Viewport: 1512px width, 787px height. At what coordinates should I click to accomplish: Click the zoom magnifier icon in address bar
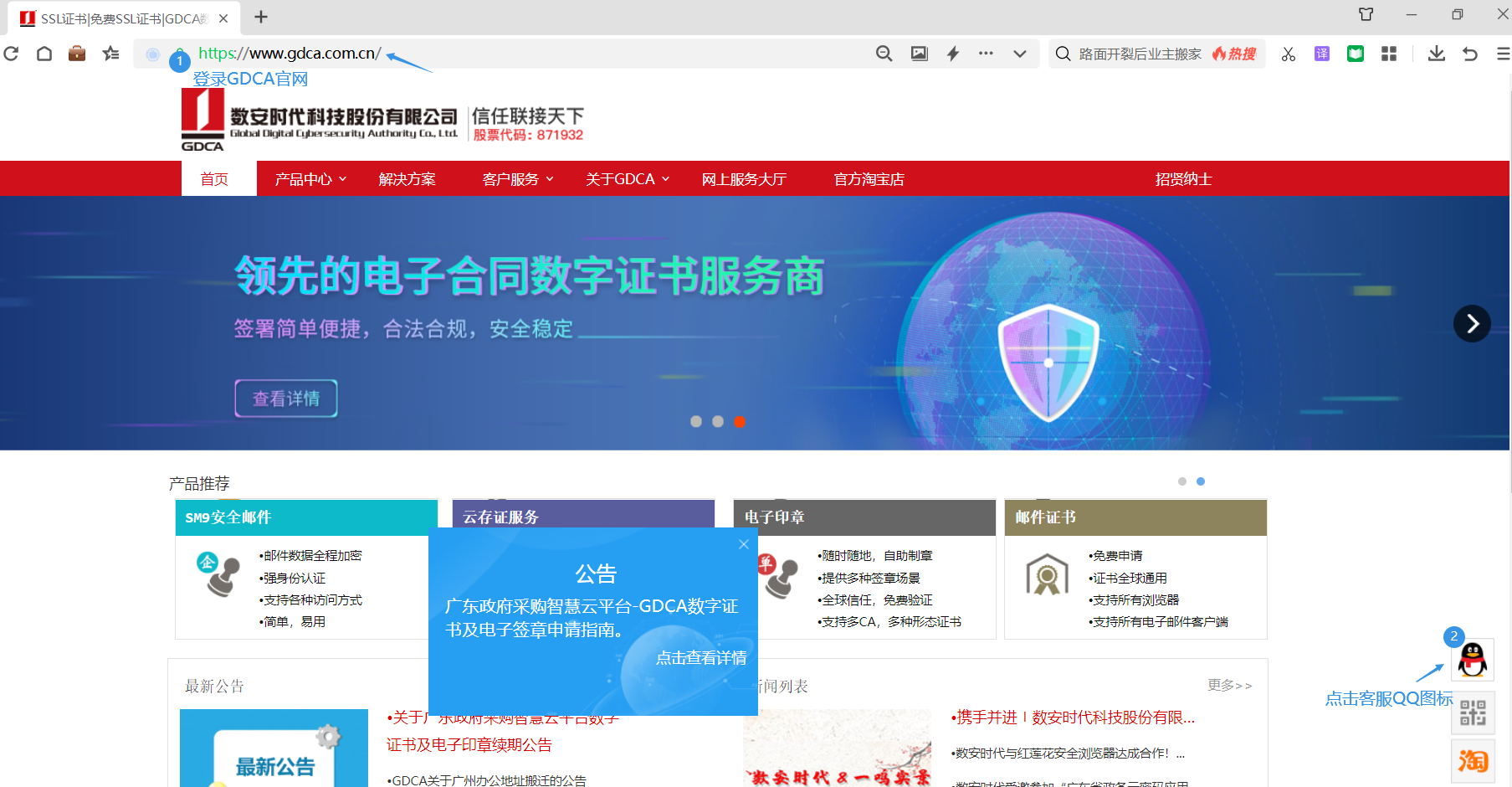click(884, 54)
